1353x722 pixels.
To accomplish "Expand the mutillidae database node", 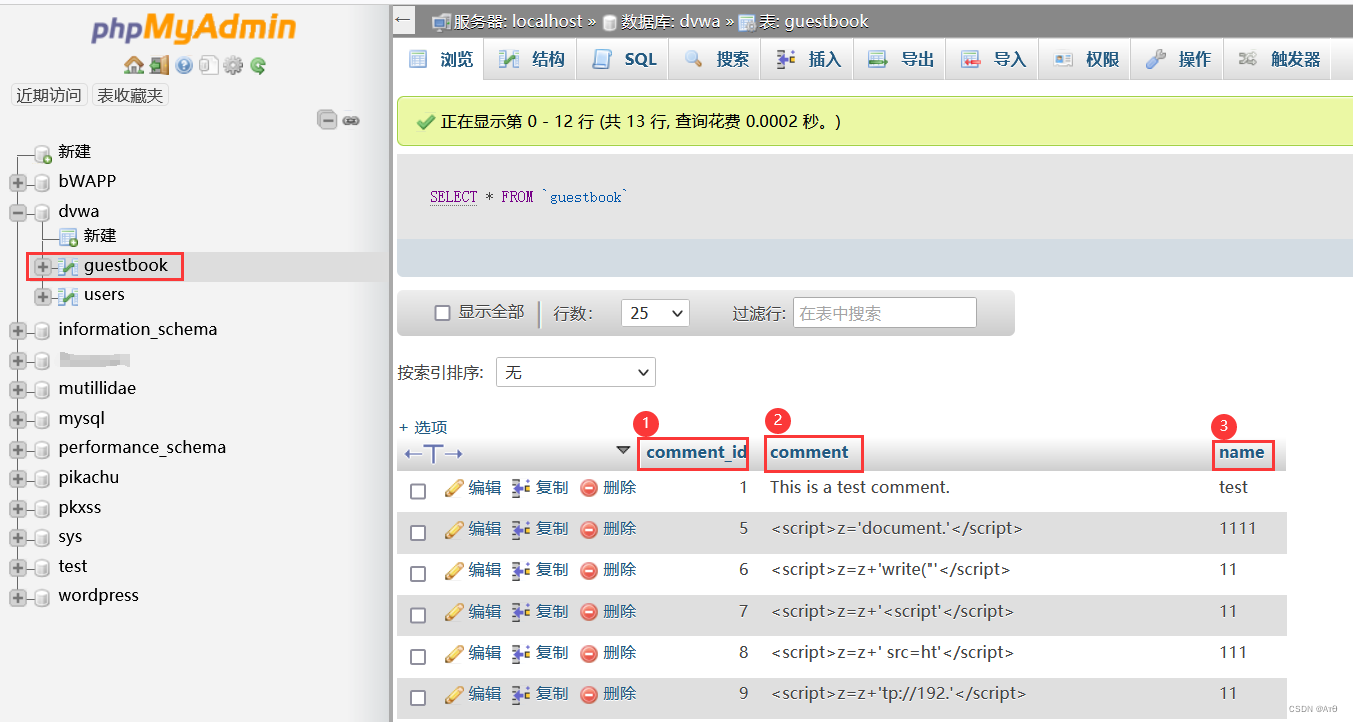I will [18, 390].
